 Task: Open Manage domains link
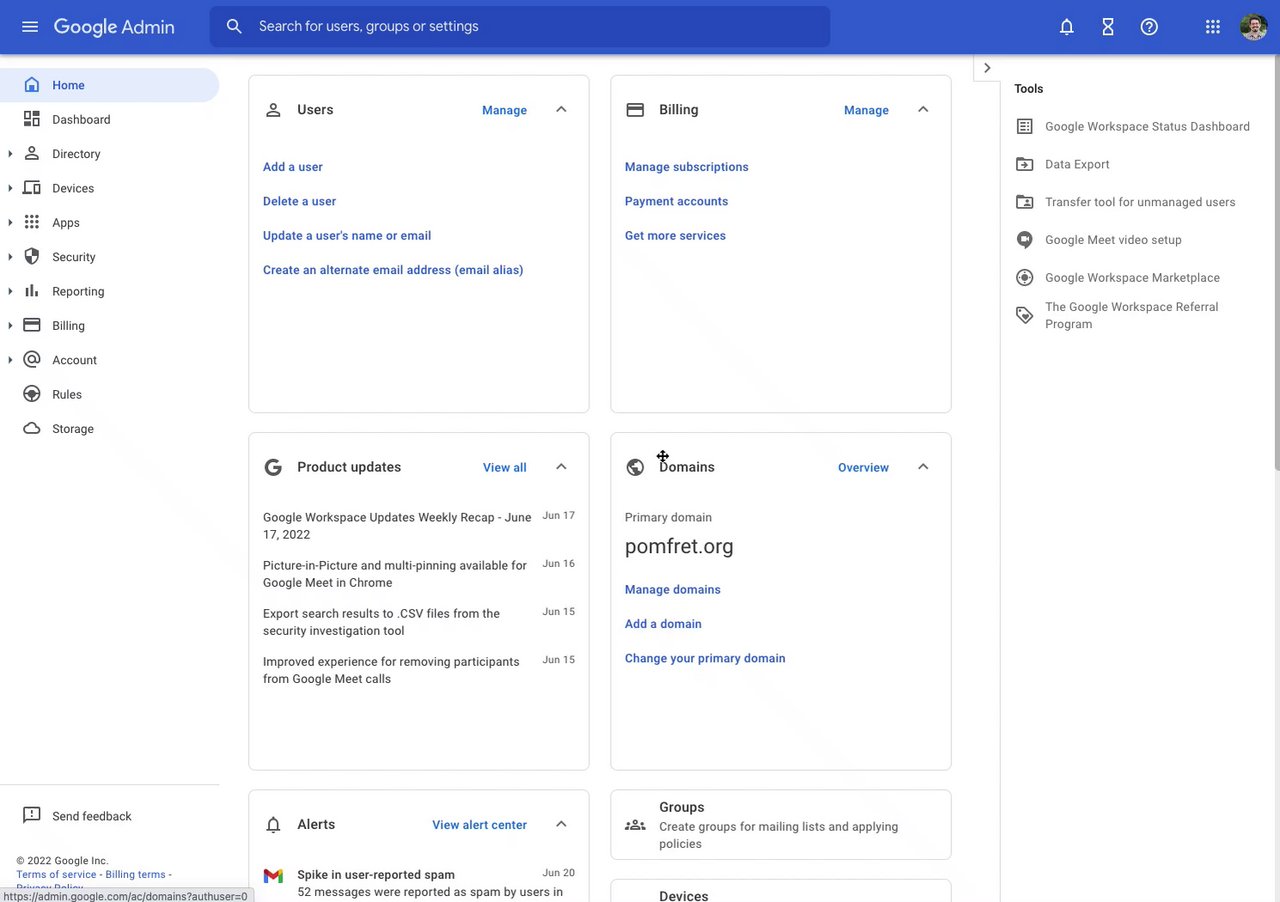coord(673,590)
